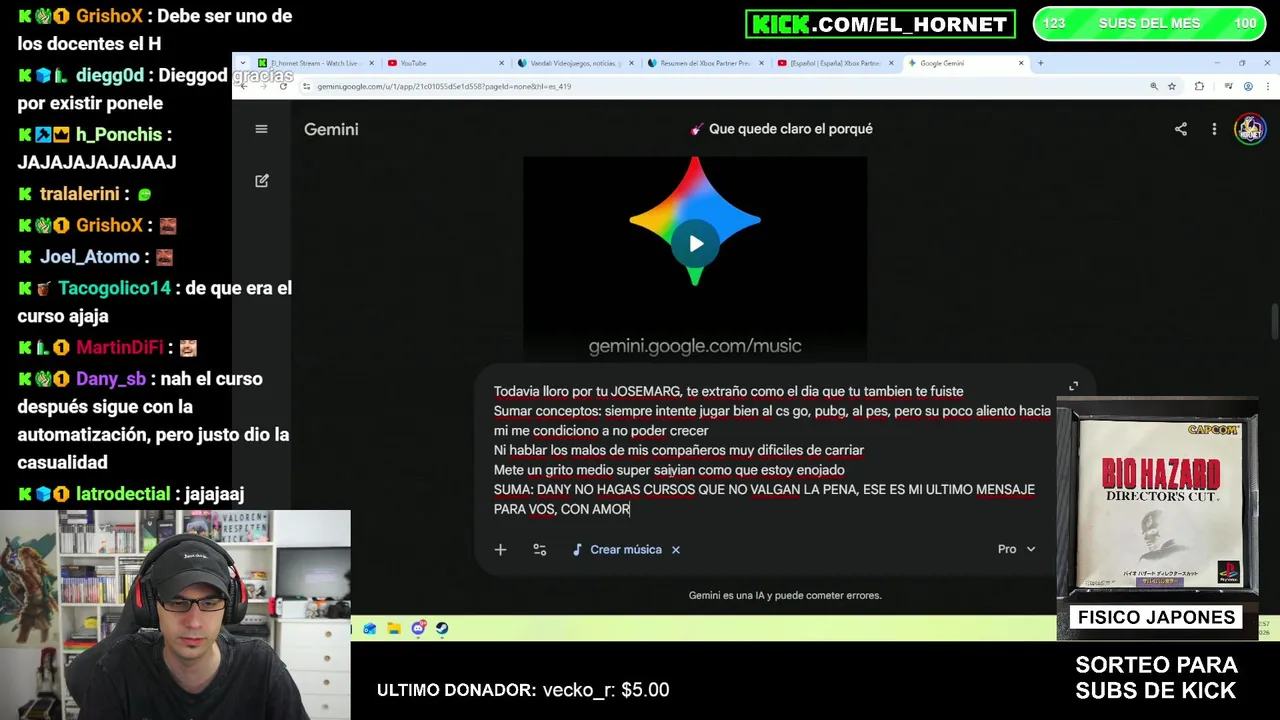Click chat username Dany_sb

tap(110, 379)
